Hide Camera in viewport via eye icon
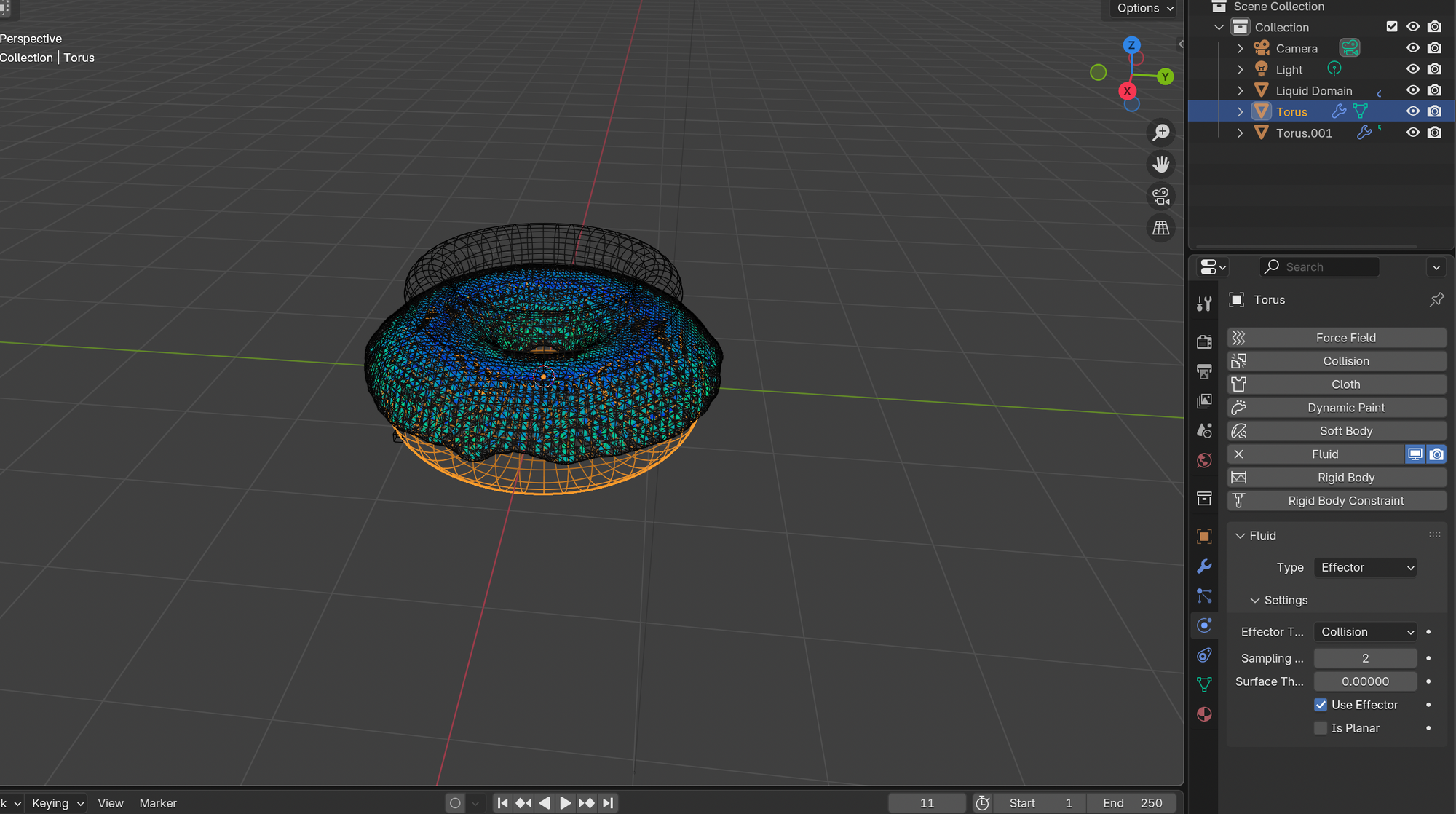The width and height of the screenshot is (1456, 814). (1413, 48)
